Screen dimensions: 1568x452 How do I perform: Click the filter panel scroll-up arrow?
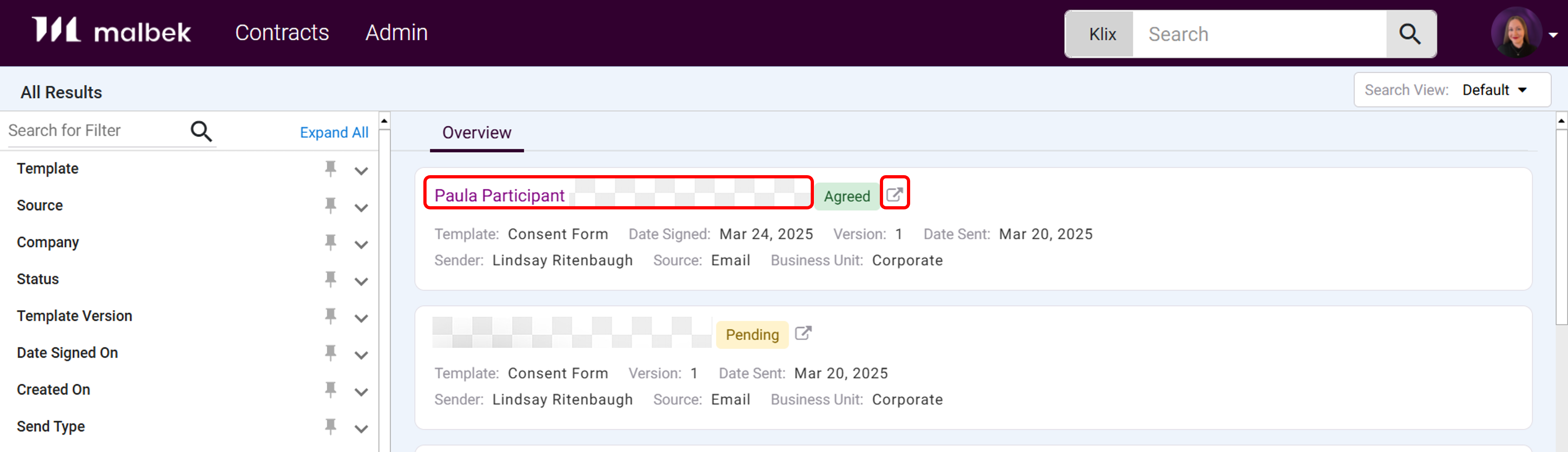pos(384,121)
